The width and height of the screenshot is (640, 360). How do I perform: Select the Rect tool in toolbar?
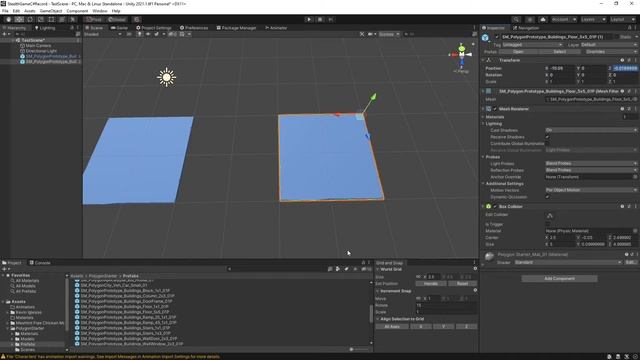click(51, 19)
